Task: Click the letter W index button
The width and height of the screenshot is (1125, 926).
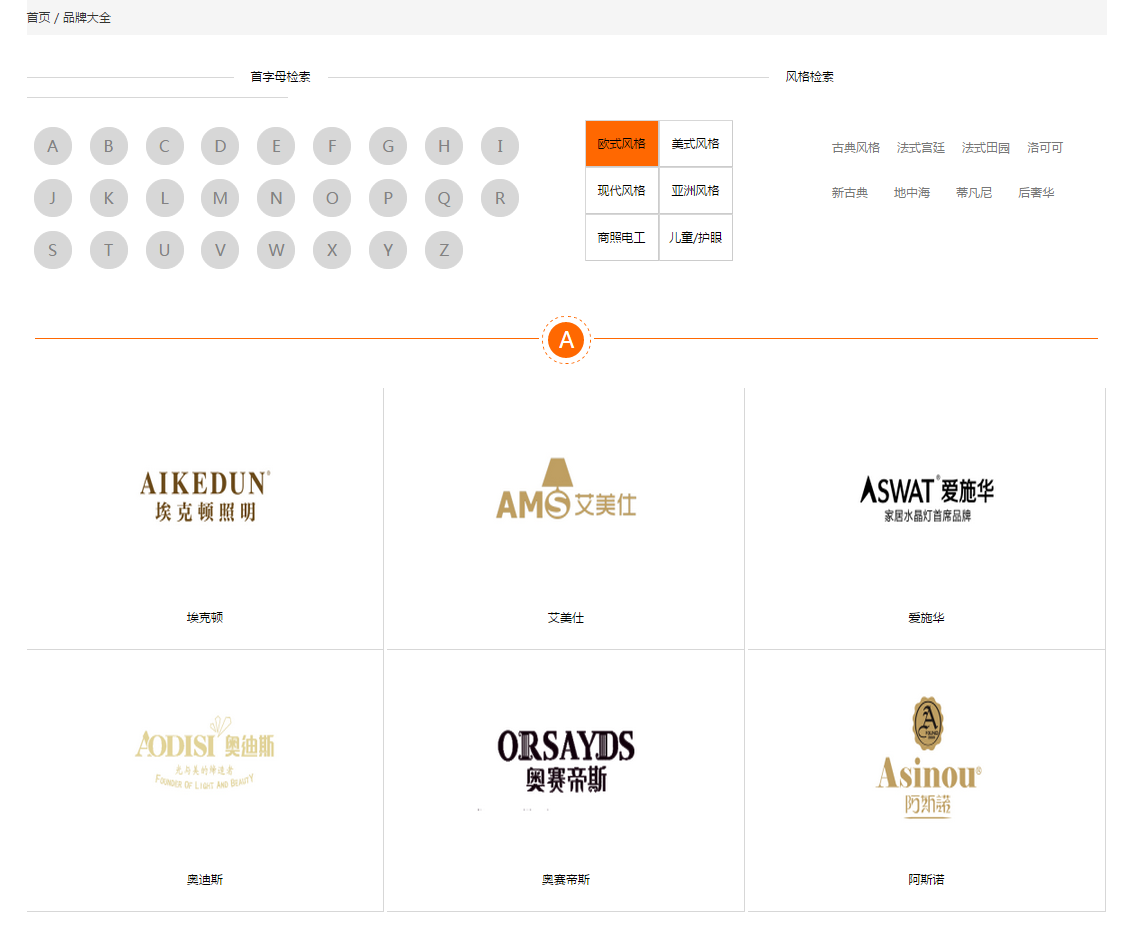Action: (x=276, y=250)
